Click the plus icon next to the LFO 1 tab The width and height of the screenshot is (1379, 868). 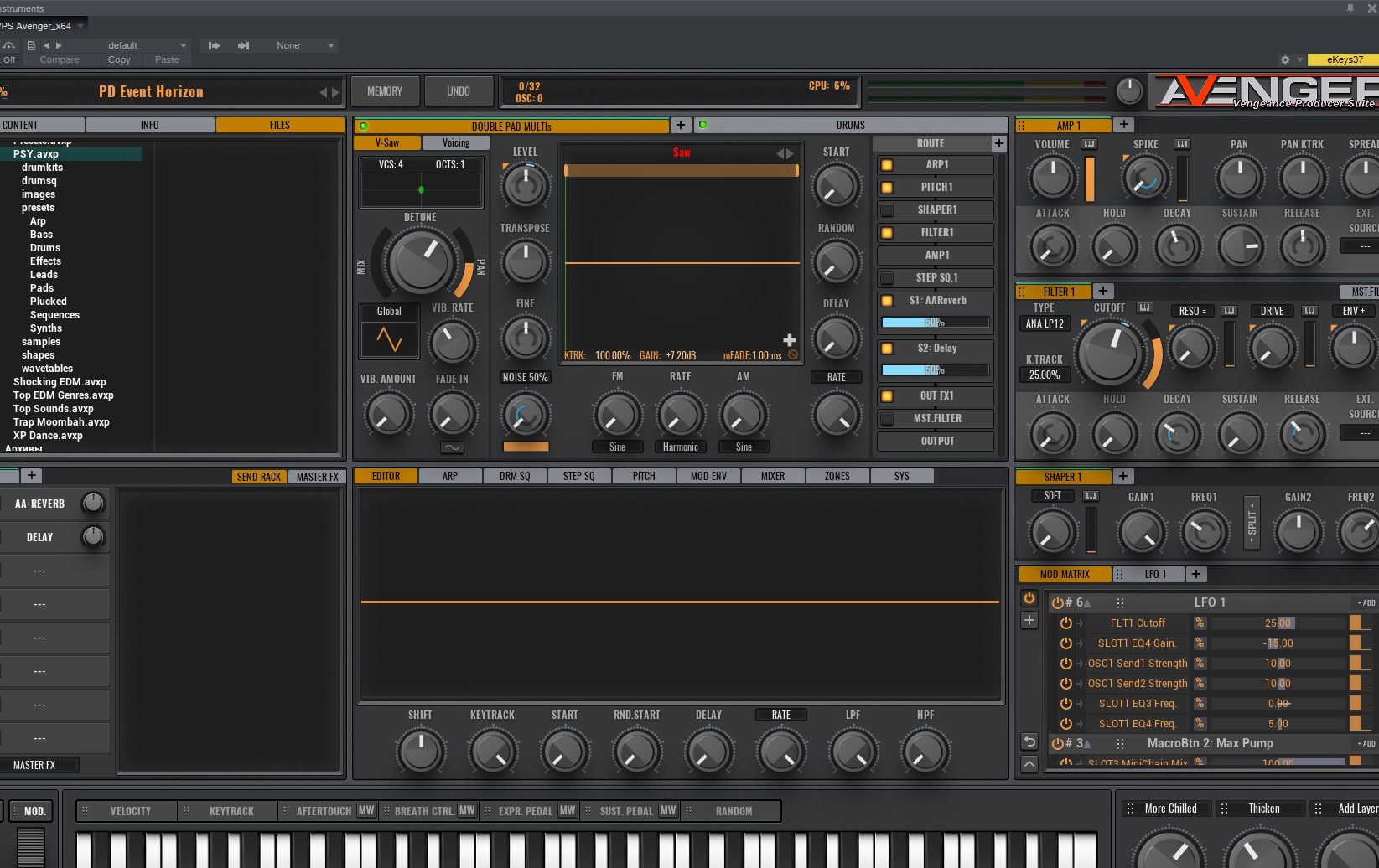pyautogui.click(x=1196, y=574)
